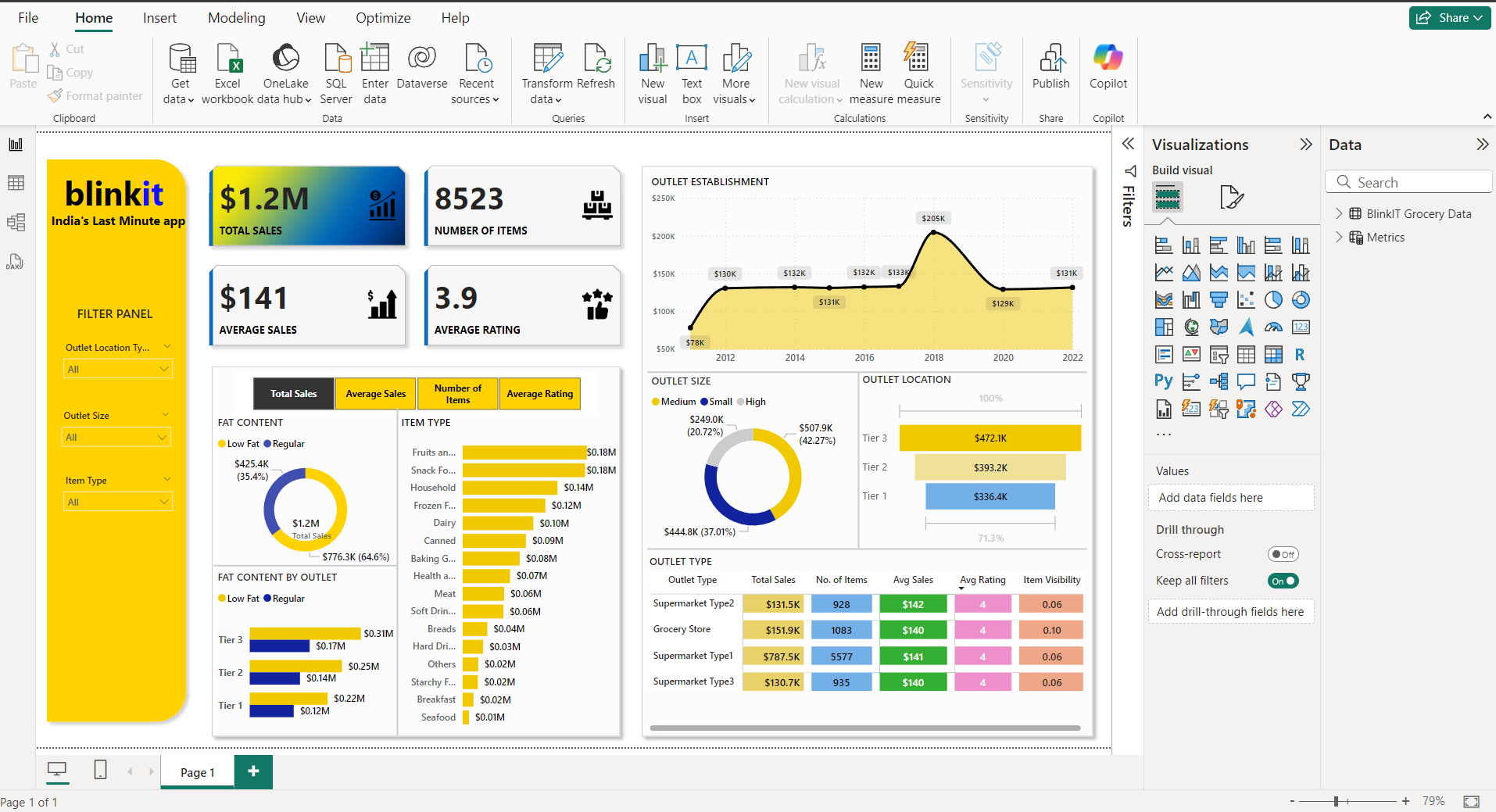
Task: Choose the Power Apps visual icon
Action: pyautogui.click(x=1273, y=410)
